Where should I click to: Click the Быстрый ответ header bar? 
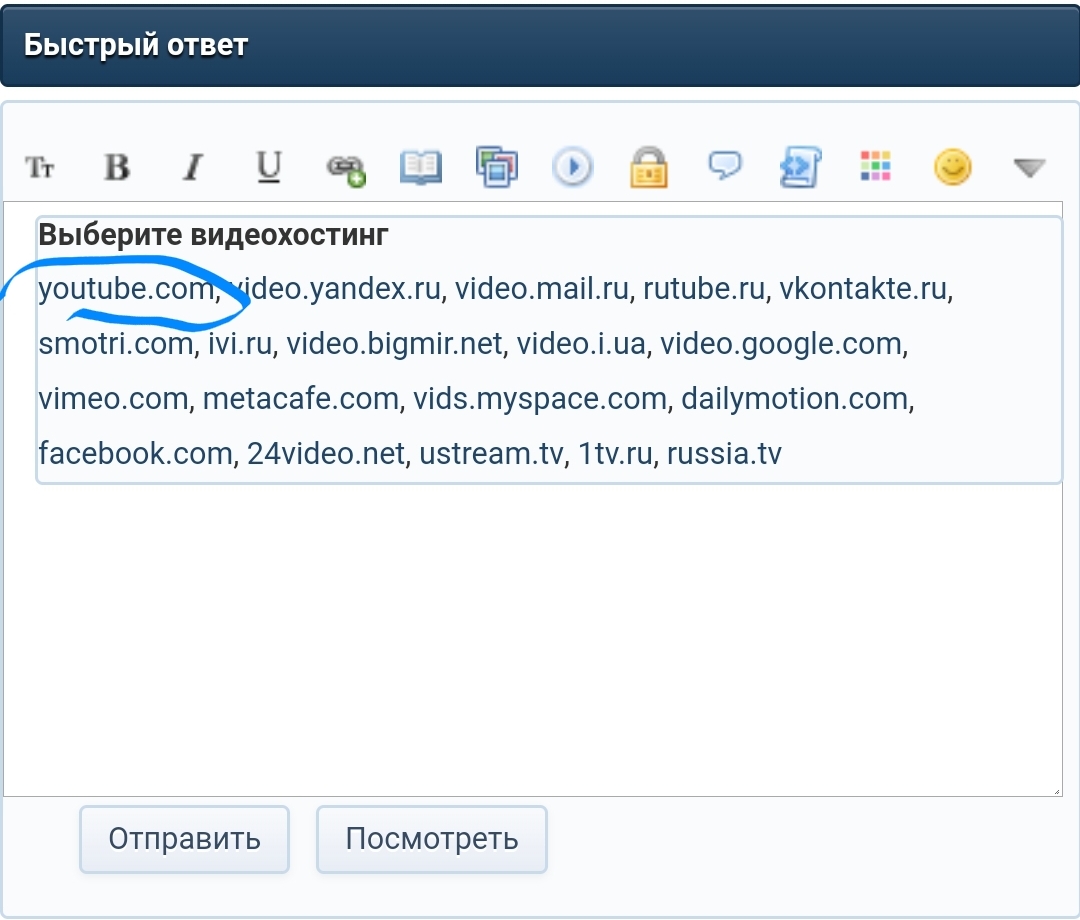click(540, 45)
